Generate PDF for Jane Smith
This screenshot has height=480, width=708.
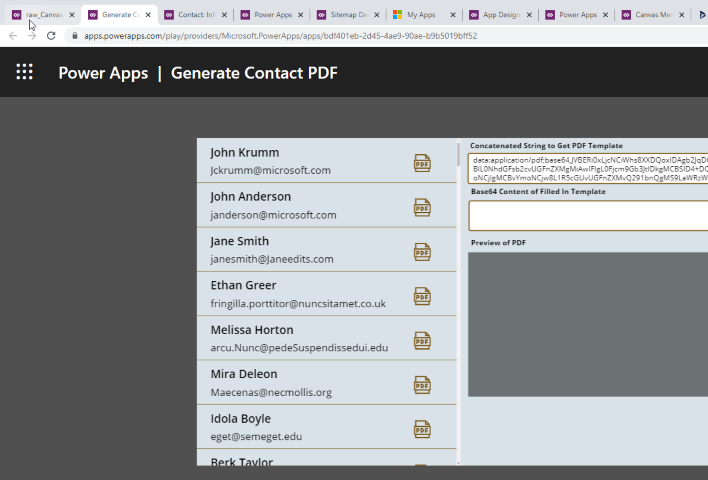coord(422,252)
